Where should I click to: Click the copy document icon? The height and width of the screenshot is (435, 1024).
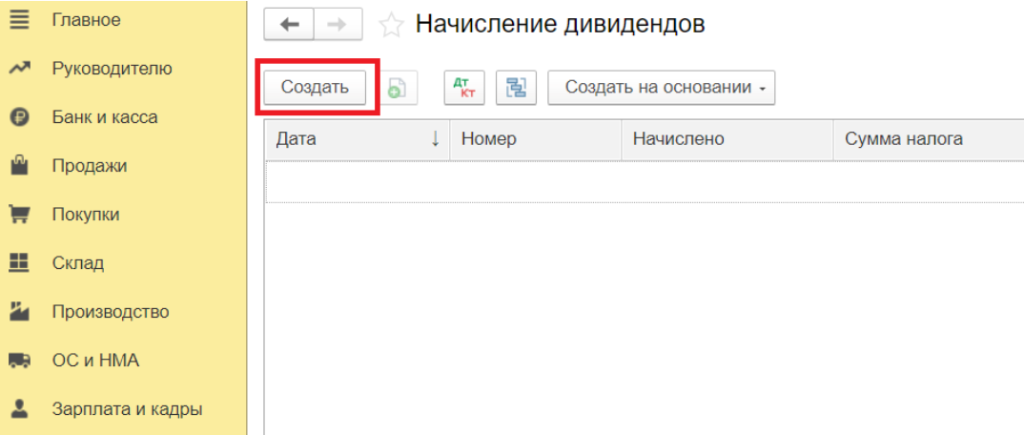397,88
